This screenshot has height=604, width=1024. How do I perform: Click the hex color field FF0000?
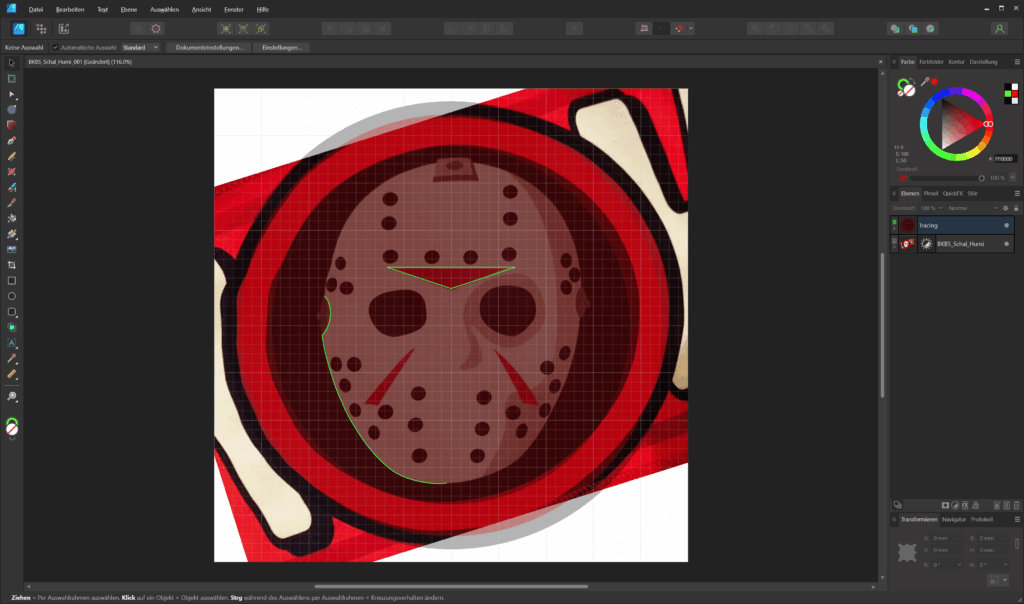coord(1003,159)
